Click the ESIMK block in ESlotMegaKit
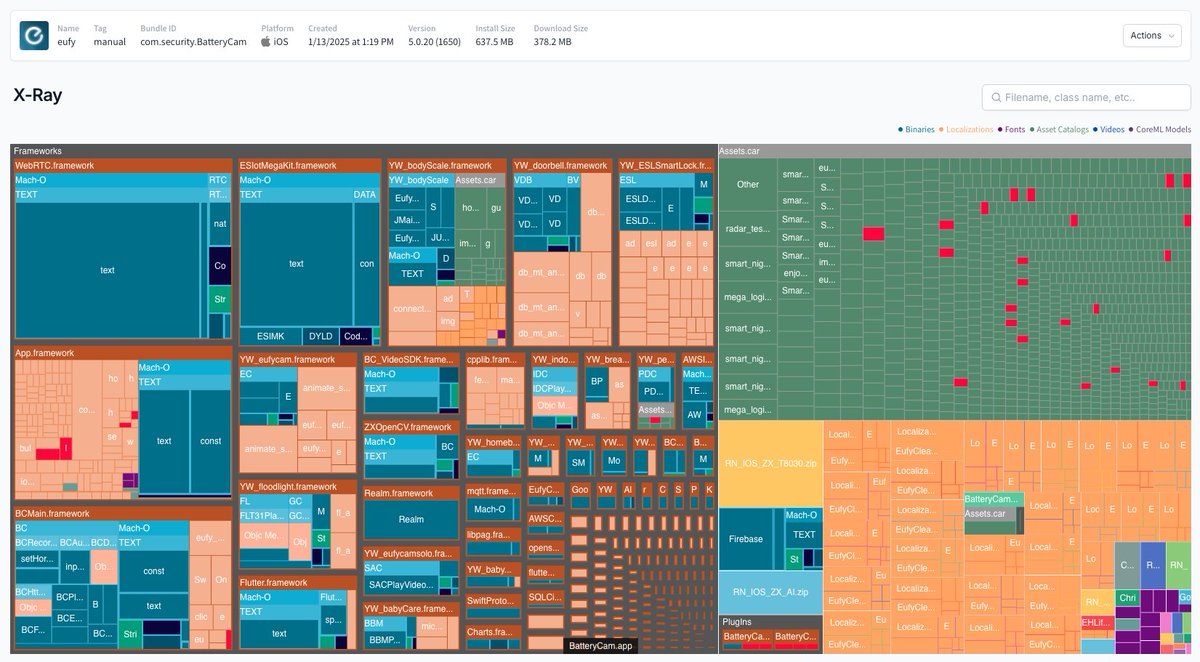Viewport: 1200px width, 662px height. coord(271,336)
